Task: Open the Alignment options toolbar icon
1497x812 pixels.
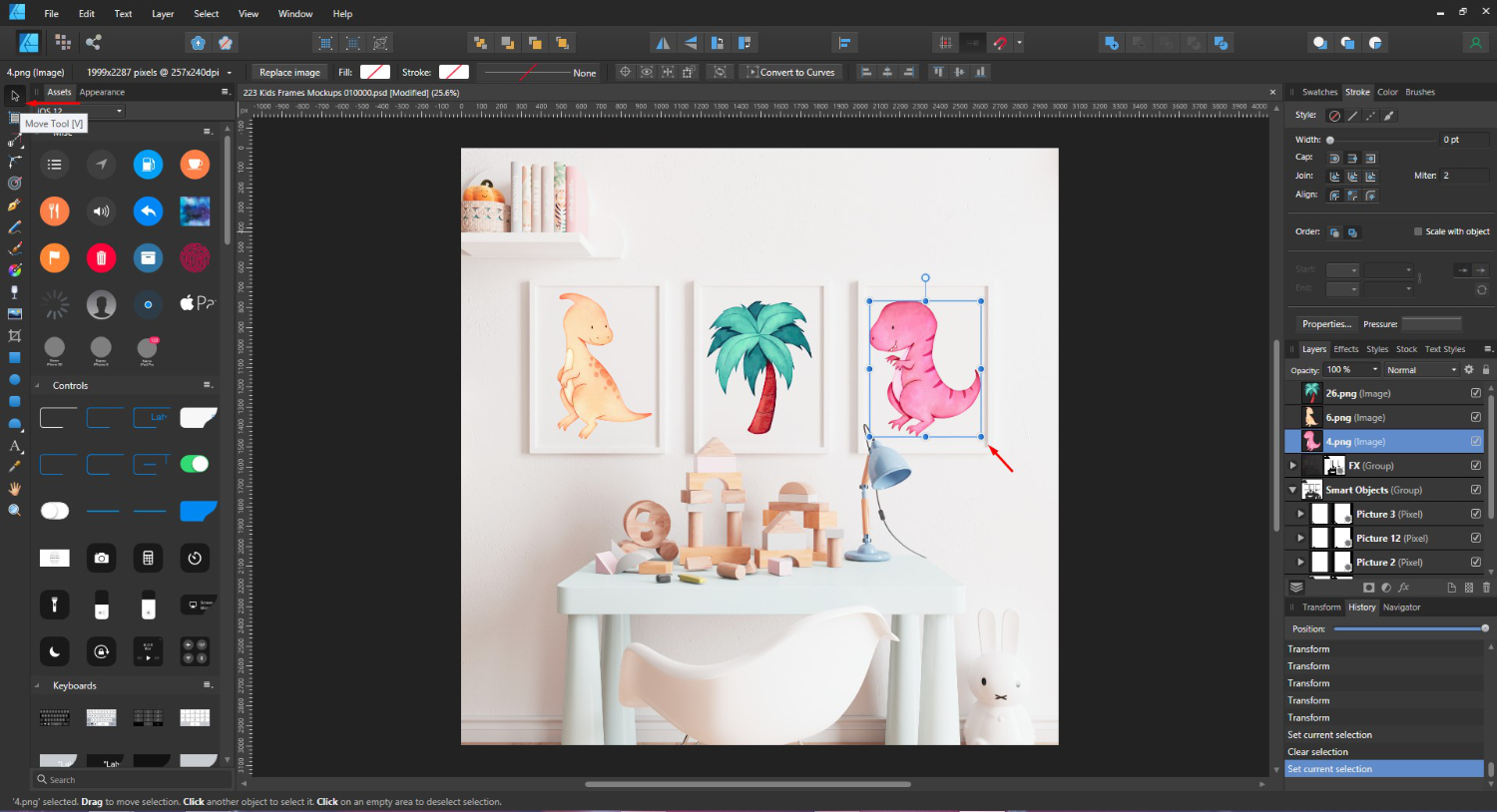Action: point(844,43)
